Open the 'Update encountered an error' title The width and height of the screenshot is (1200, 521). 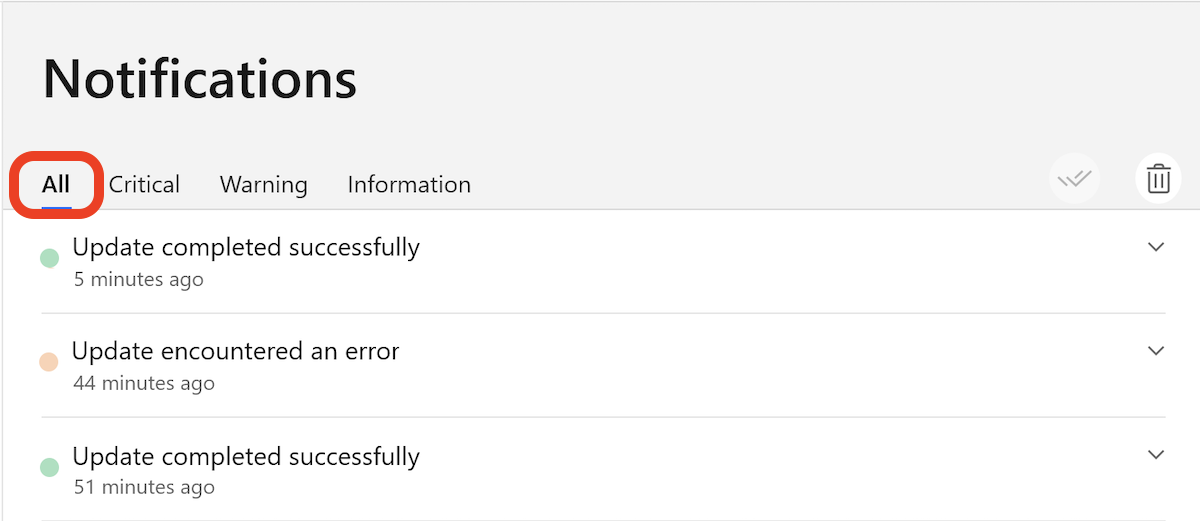click(236, 351)
